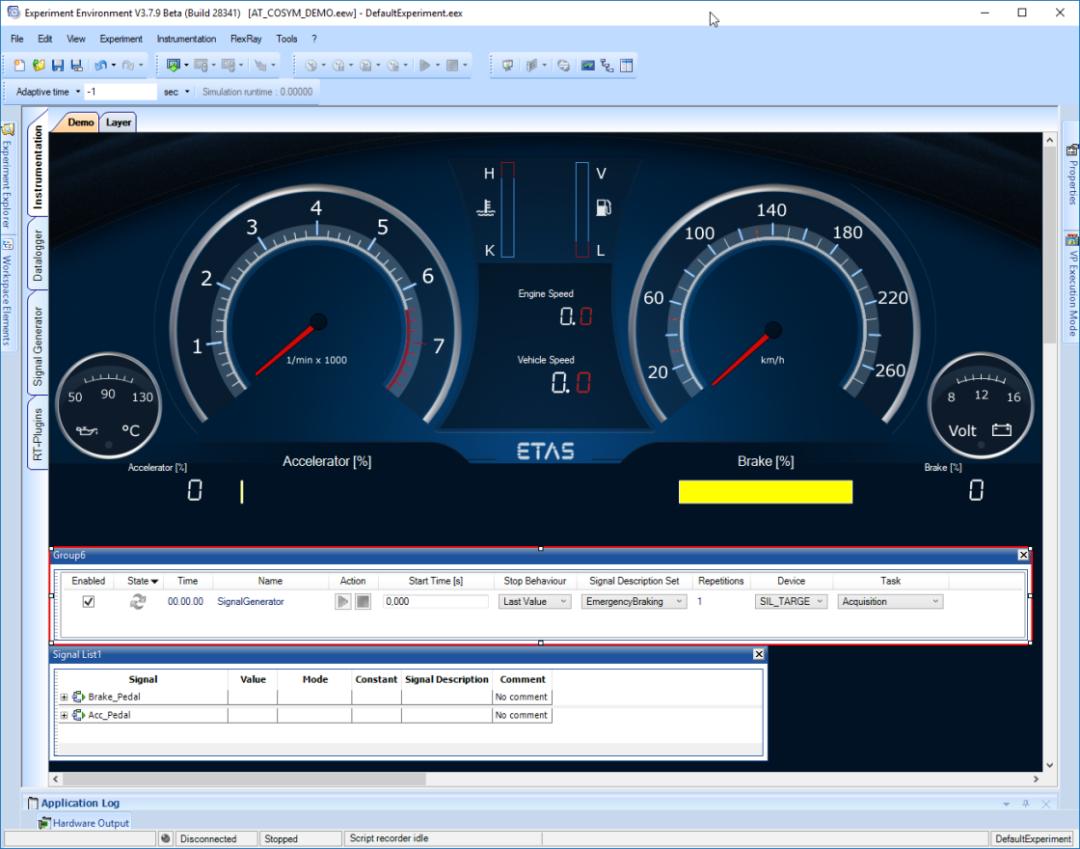Click the Open file folder icon
The image size is (1080, 849).
[38, 66]
